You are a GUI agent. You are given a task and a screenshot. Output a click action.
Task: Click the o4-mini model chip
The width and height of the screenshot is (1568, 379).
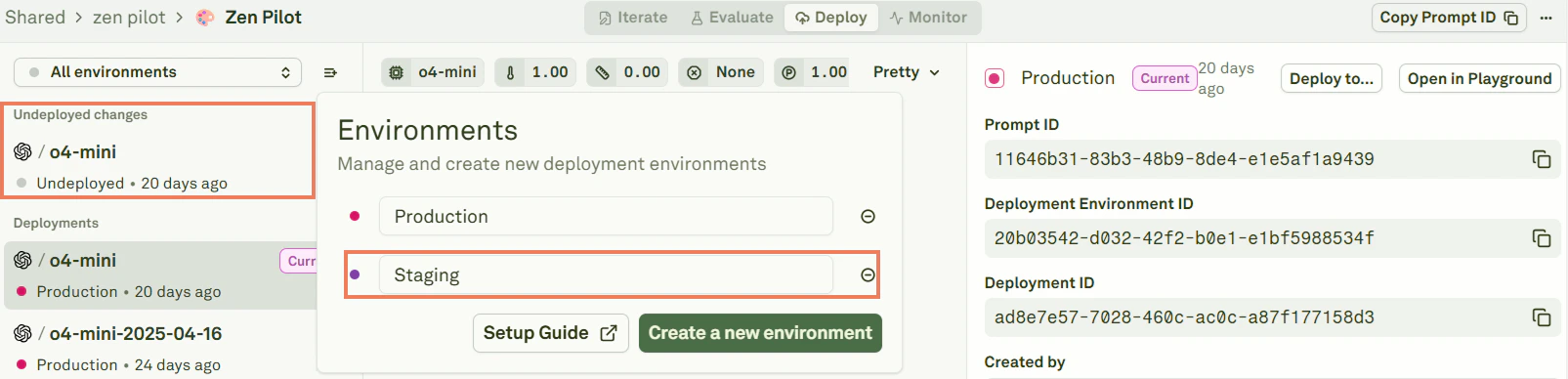click(433, 72)
